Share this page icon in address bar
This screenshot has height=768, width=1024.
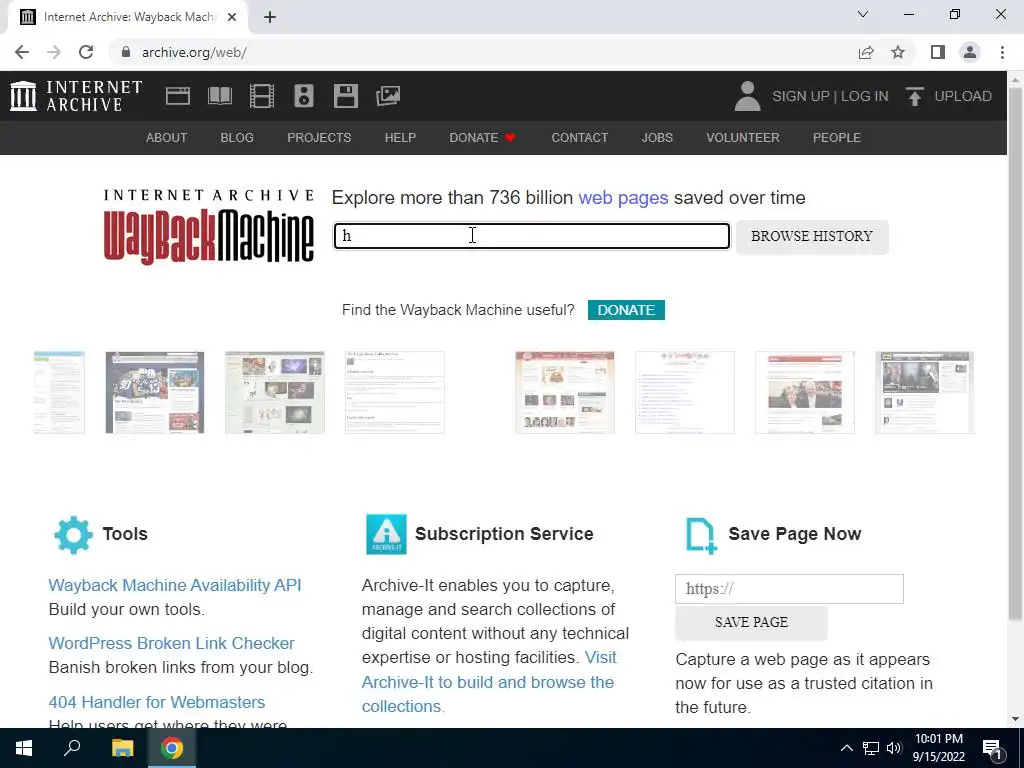coord(866,52)
